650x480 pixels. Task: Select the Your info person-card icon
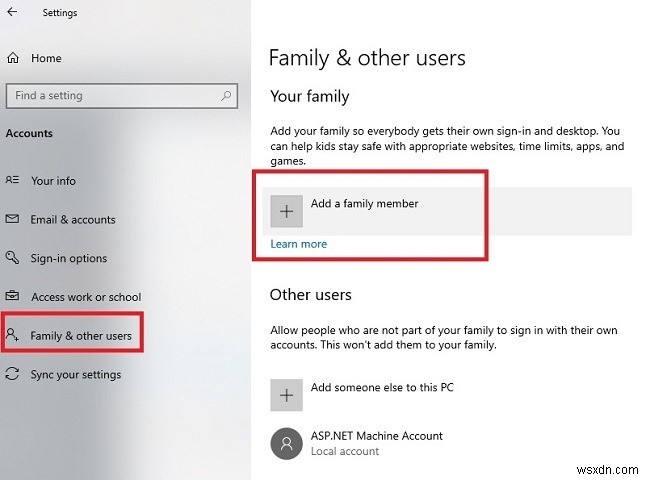click(12, 180)
